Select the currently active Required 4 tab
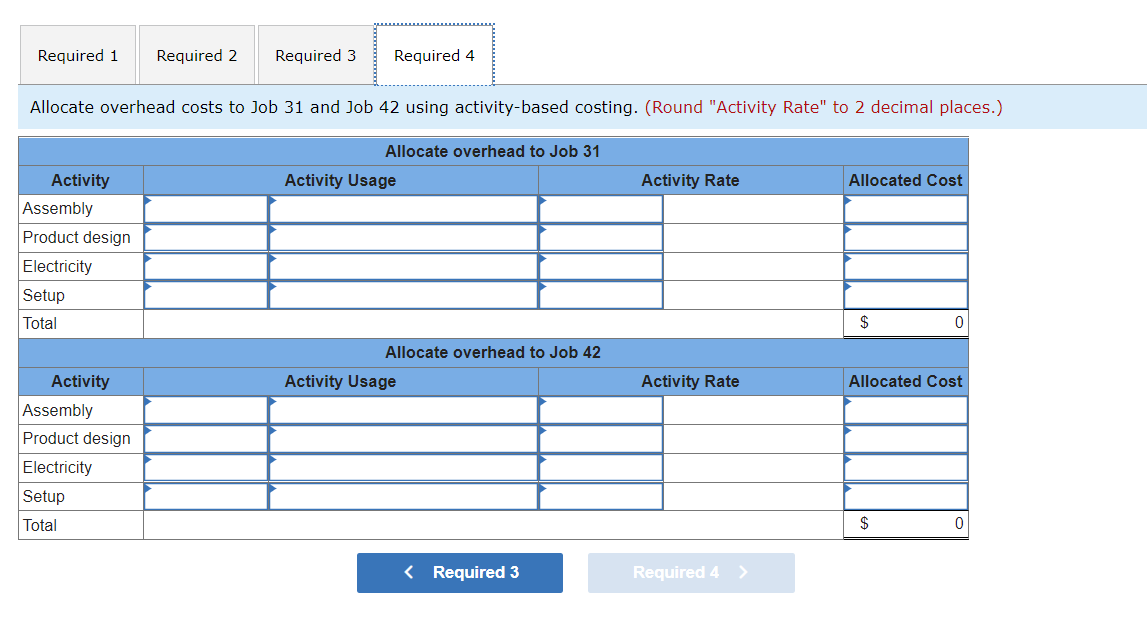Screen dimensions: 1147x635 [434, 55]
